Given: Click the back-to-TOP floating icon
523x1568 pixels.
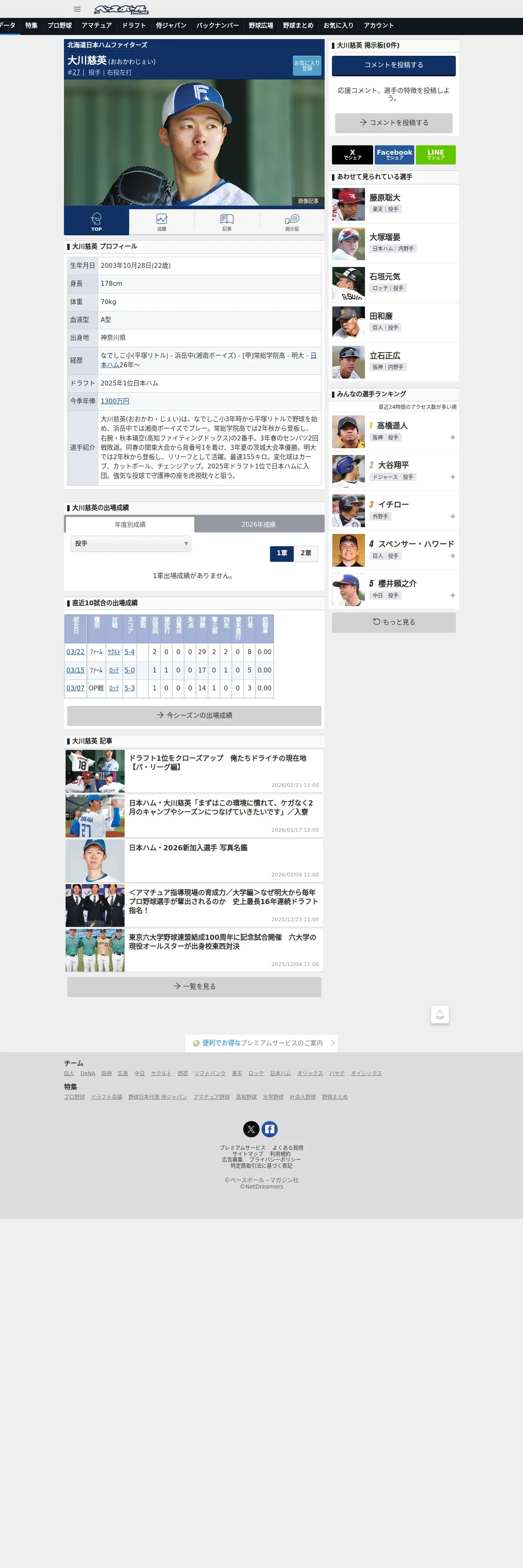Looking at the screenshot, I should [439, 1014].
